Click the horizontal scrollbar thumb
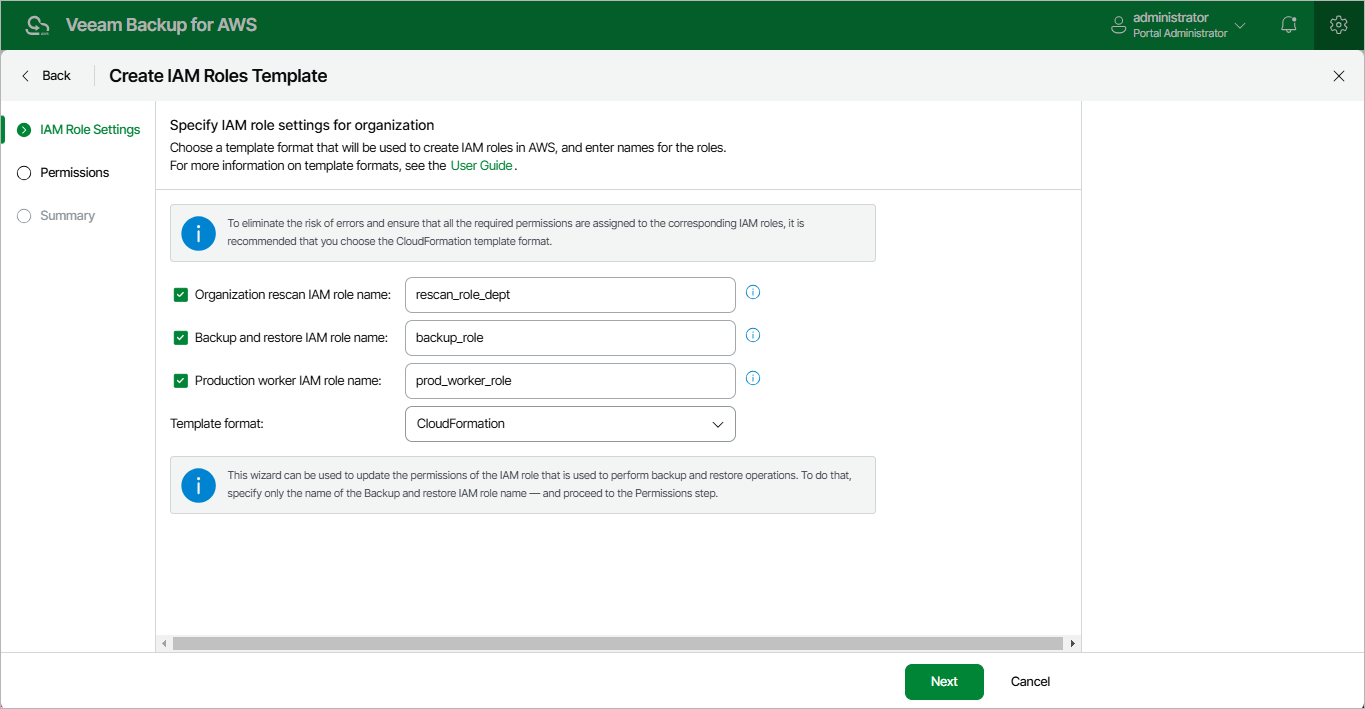The height and width of the screenshot is (709, 1365). coord(617,644)
